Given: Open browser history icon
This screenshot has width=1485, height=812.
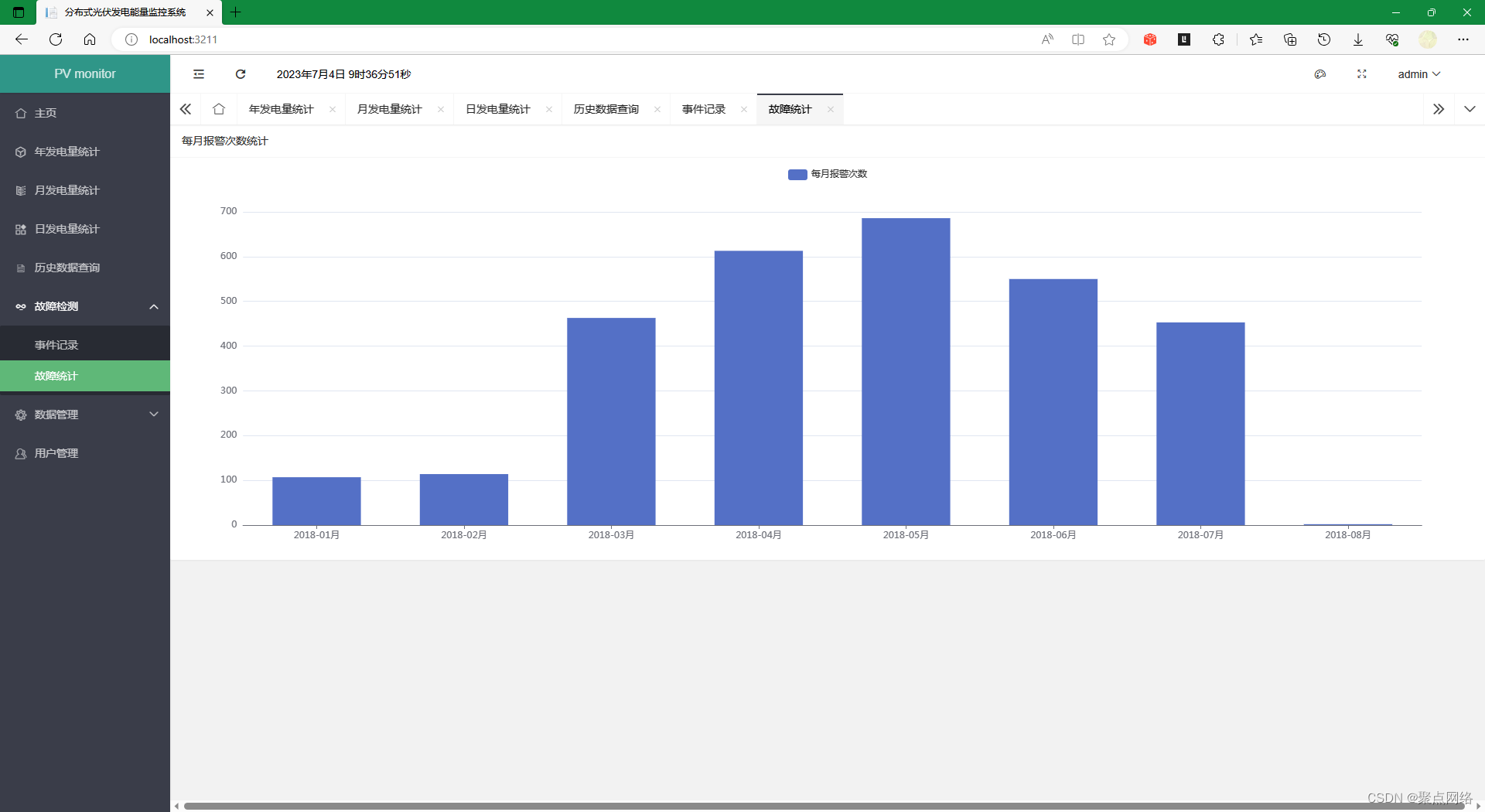Looking at the screenshot, I should [1324, 39].
